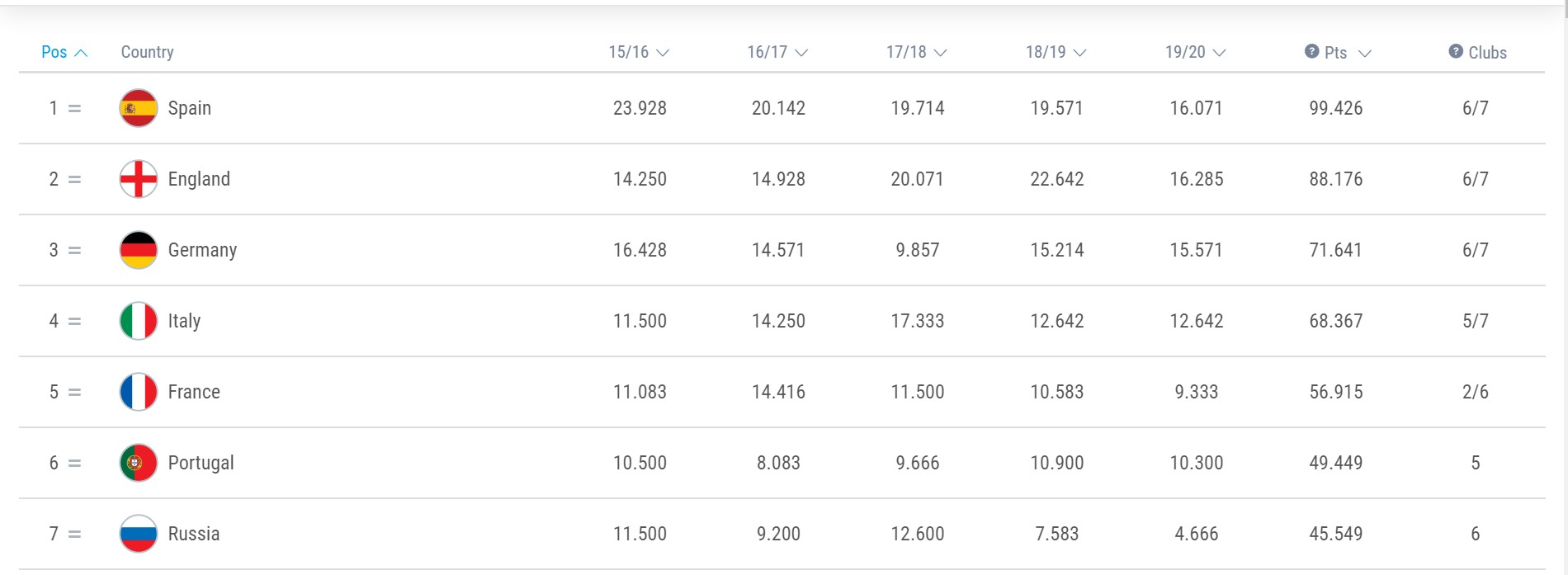Select Portugal's total points value 49.449
This screenshot has width=1568, height=575.
click(x=1335, y=463)
